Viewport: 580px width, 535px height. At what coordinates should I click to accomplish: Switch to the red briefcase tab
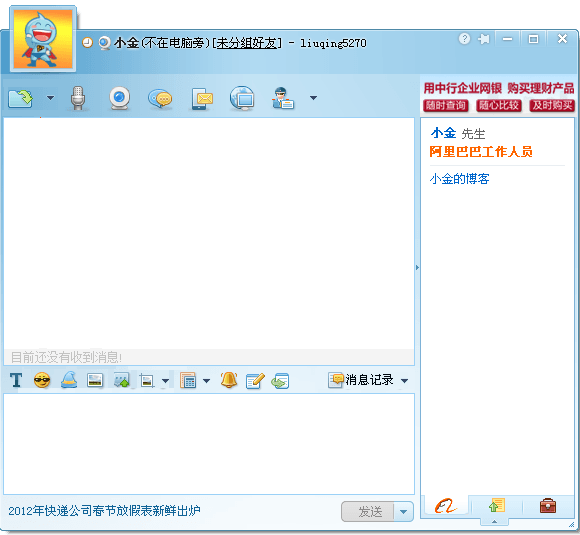[x=548, y=505]
